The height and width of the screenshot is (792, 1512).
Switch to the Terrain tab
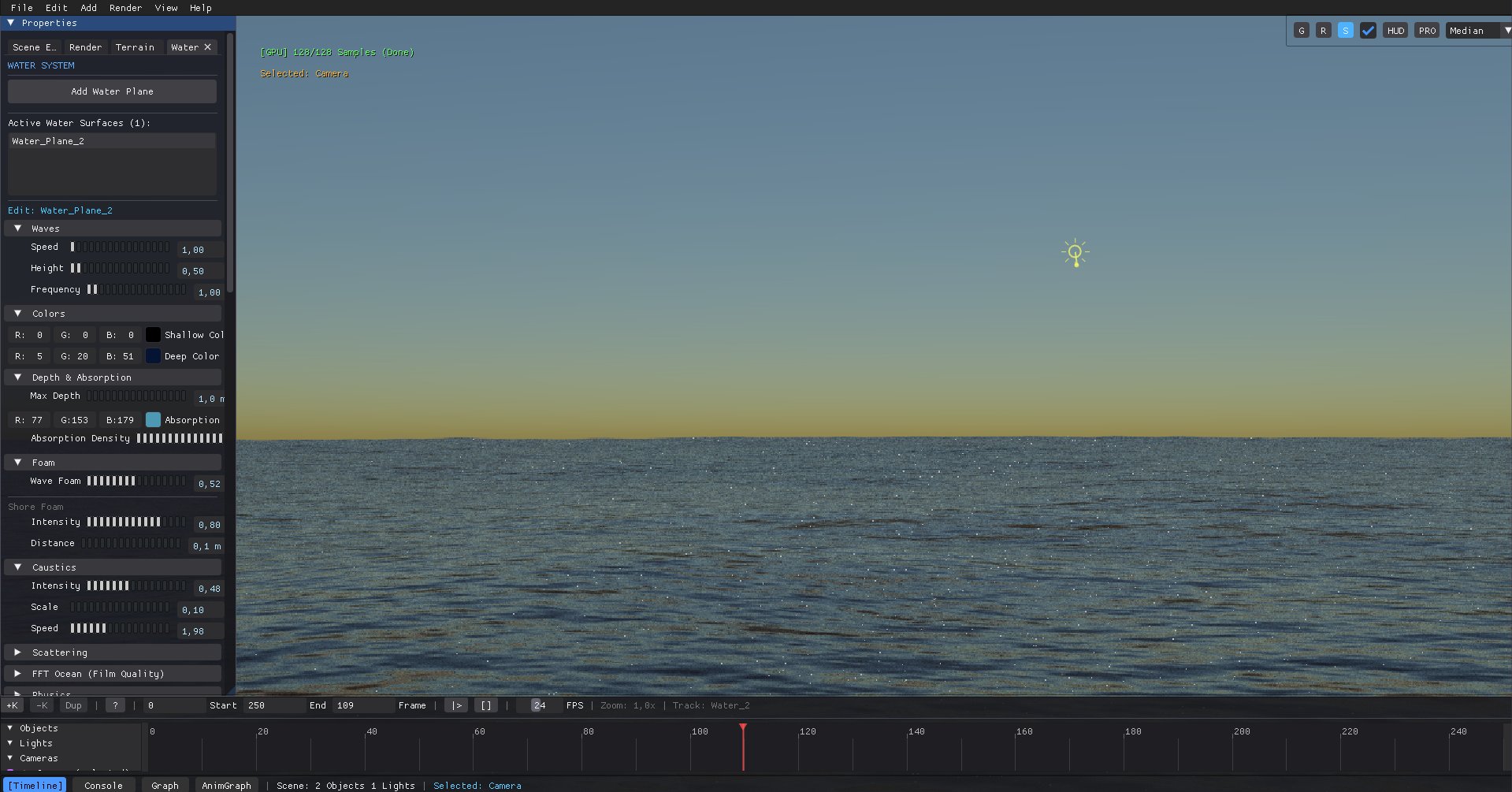click(136, 46)
